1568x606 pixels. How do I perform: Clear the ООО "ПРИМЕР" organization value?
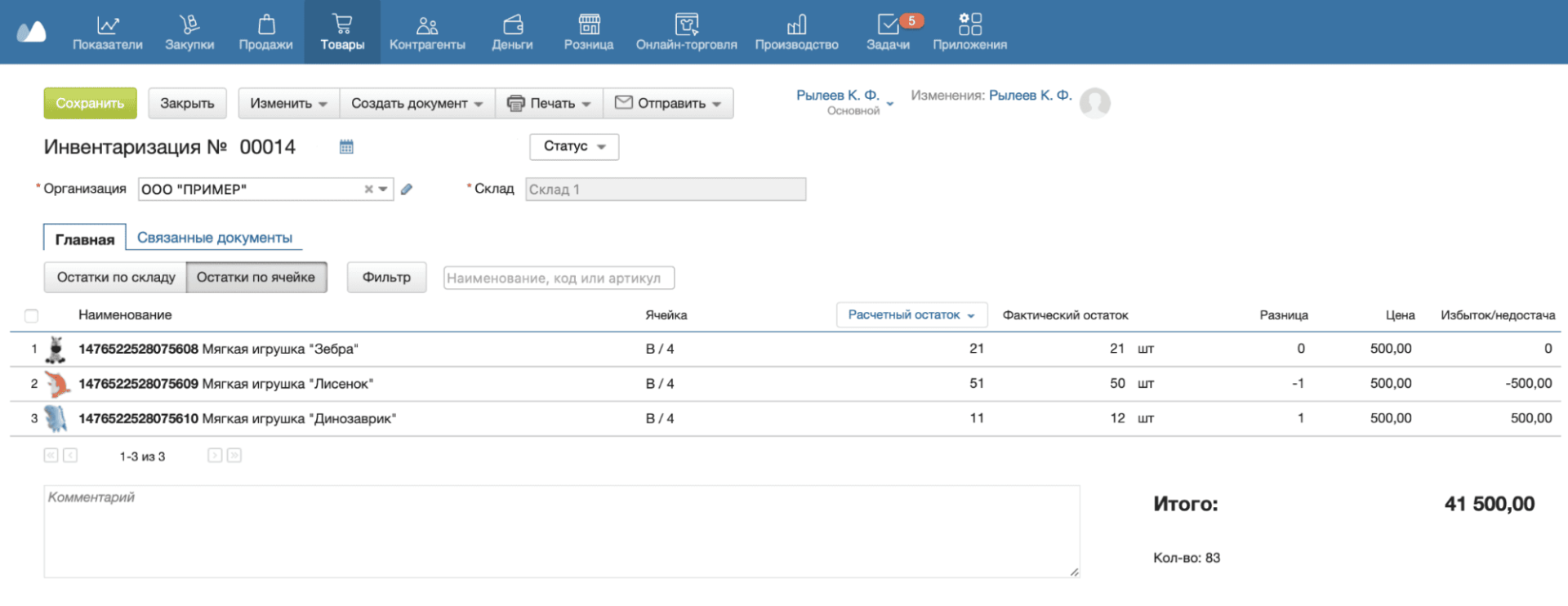(x=368, y=189)
